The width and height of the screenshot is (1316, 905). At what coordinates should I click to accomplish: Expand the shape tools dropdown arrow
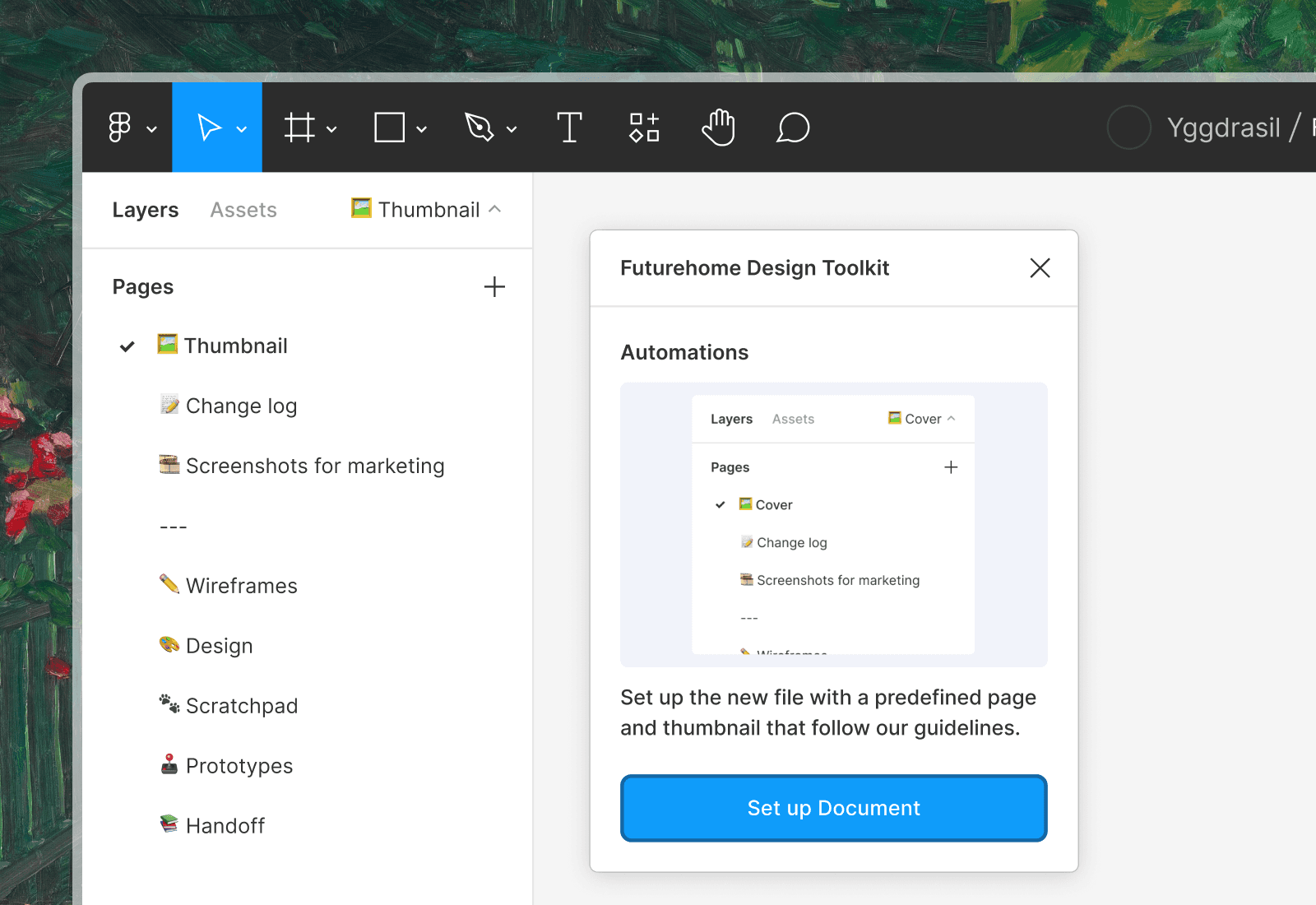[421, 129]
